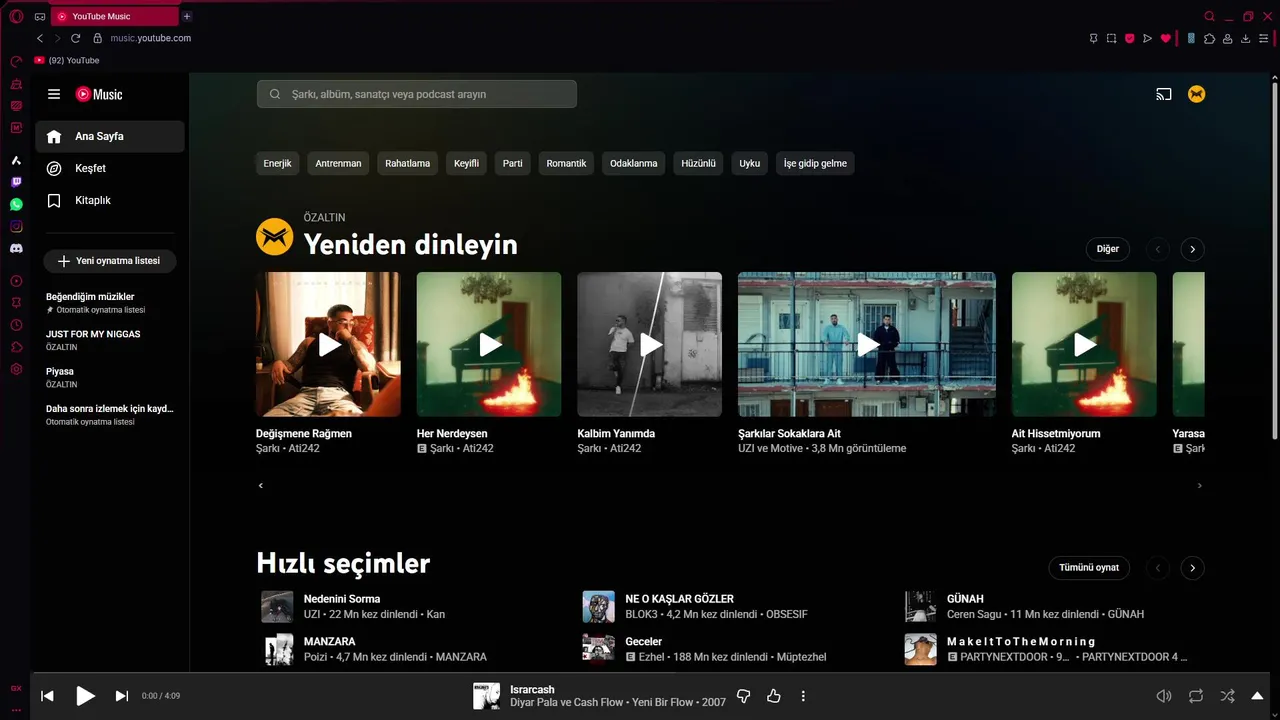The width and height of the screenshot is (1280, 720).
Task: Click the song search input field
Action: click(x=417, y=94)
